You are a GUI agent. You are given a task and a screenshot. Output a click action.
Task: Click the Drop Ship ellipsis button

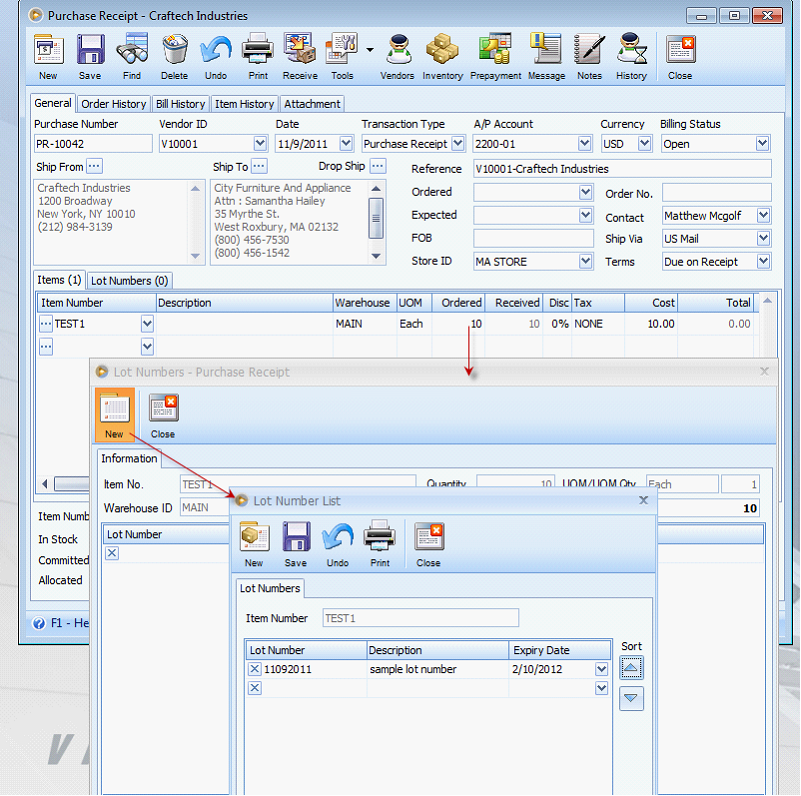[x=378, y=166]
